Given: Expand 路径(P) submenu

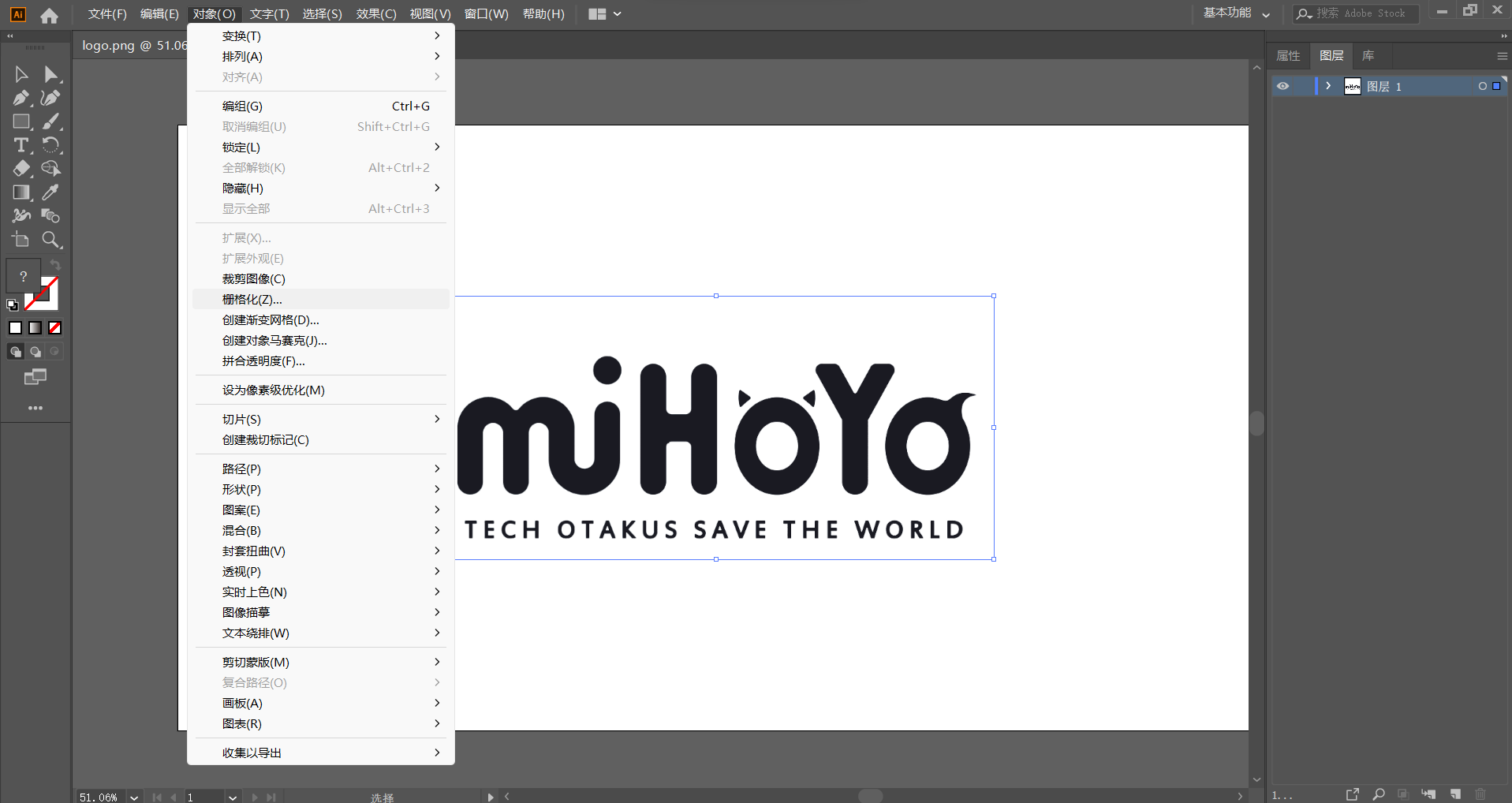Looking at the screenshot, I should pyautogui.click(x=321, y=469).
